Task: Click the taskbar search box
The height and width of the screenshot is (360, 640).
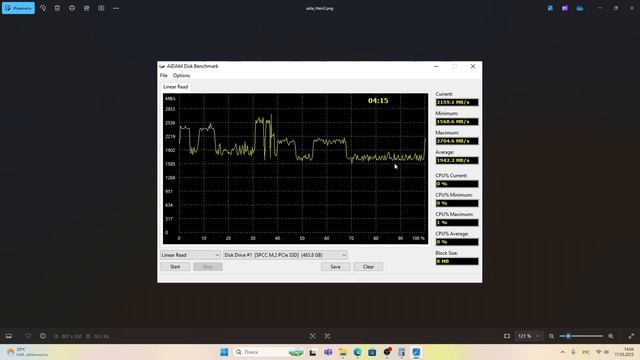Action: coord(269,352)
